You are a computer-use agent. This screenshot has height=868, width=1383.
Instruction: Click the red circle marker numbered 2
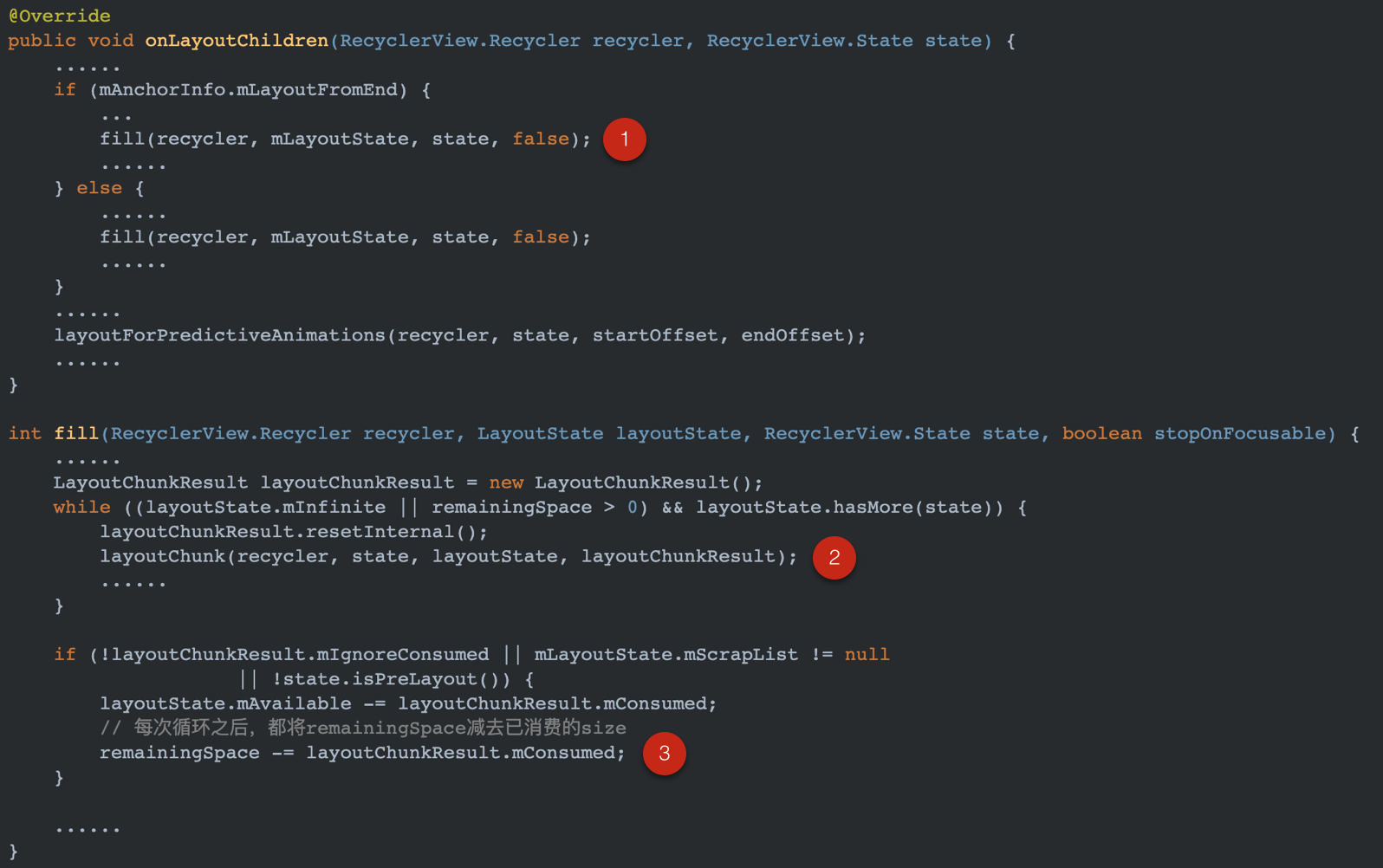tap(834, 558)
